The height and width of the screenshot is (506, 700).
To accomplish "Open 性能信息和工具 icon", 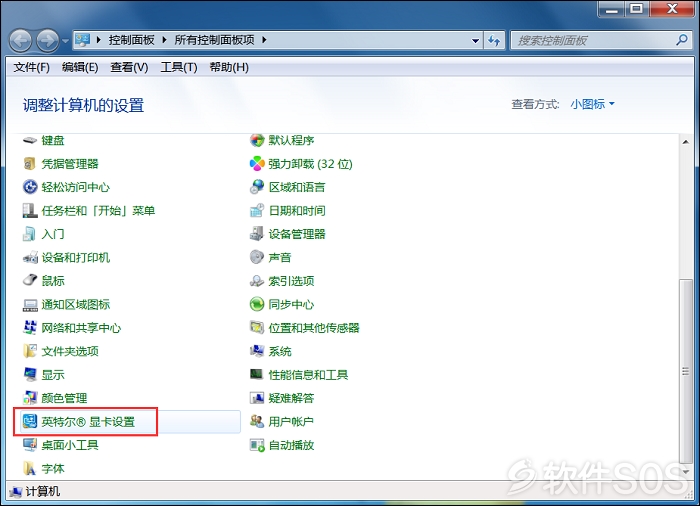I will pos(257,375).
